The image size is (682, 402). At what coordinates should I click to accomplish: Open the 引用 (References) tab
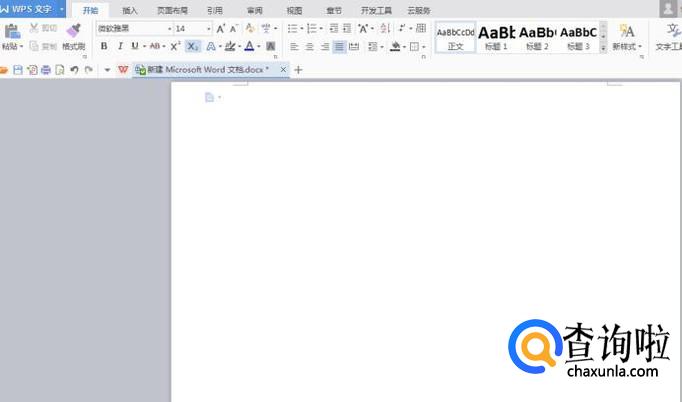click(215, 10)
